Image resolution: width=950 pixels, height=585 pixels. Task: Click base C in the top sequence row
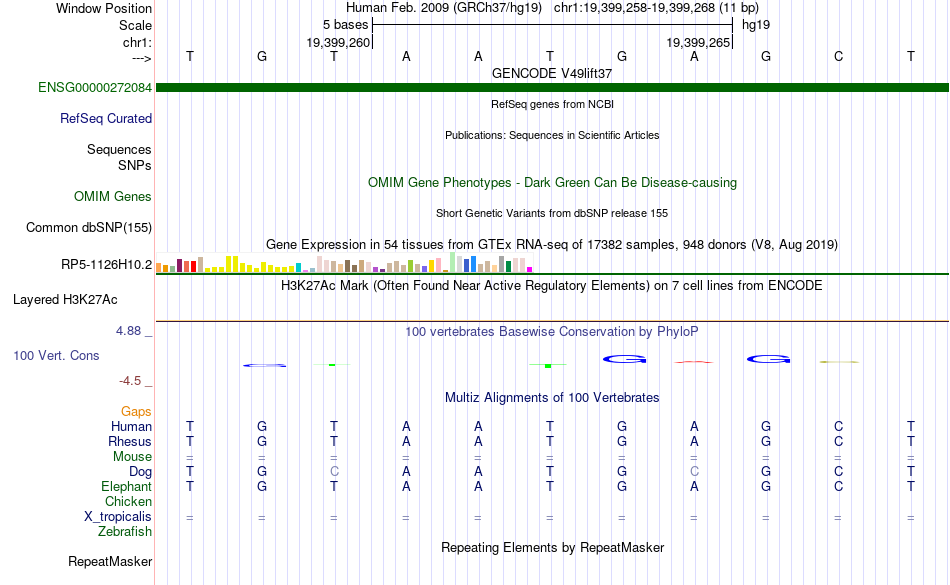click(x=839, y=56)
